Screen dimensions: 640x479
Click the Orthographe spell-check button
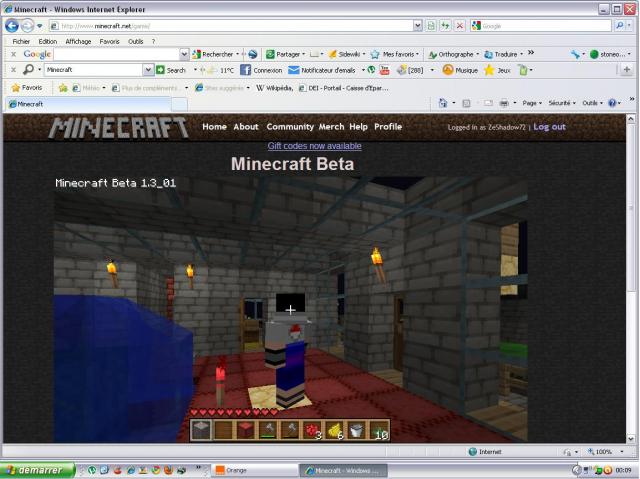point(451,54)
